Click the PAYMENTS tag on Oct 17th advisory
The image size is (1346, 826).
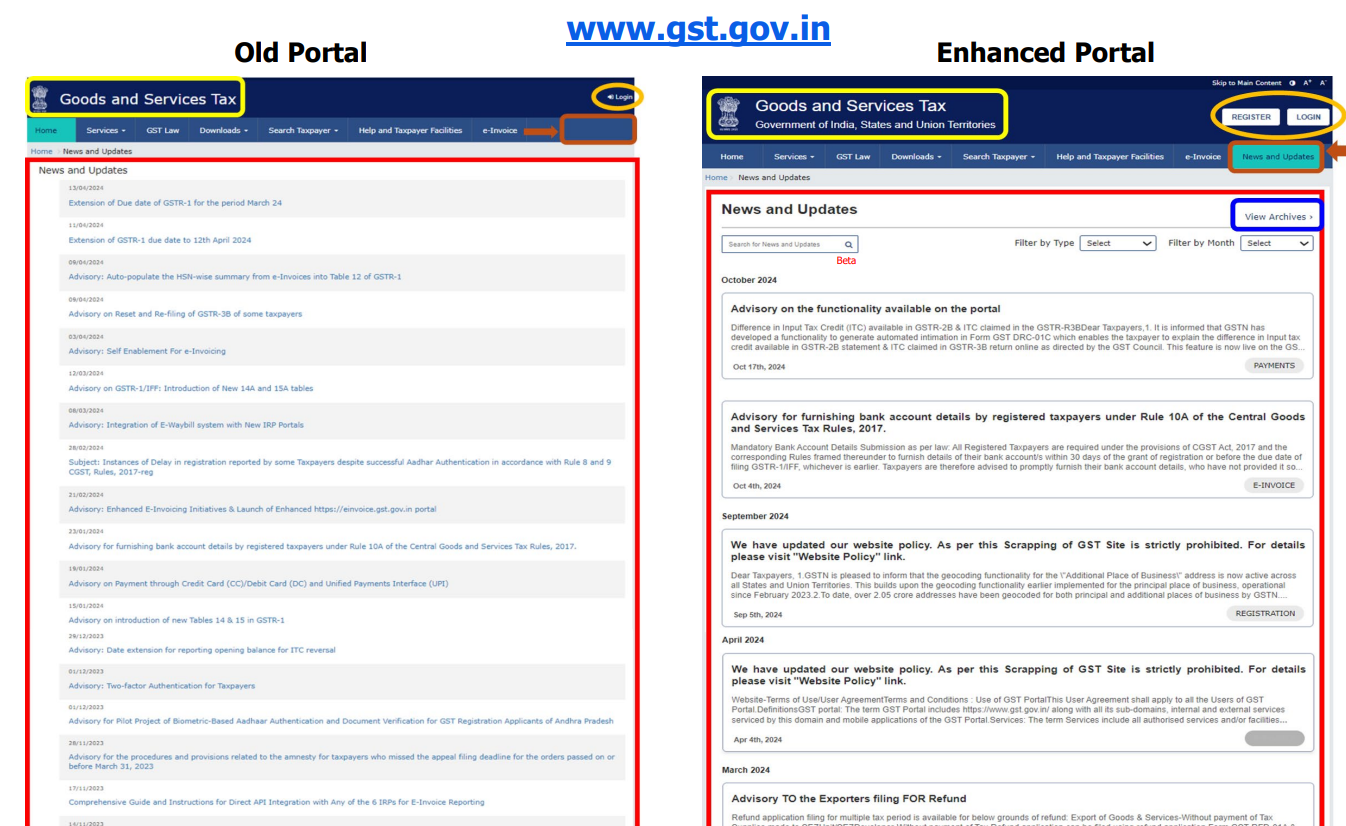pos(1274,366)
